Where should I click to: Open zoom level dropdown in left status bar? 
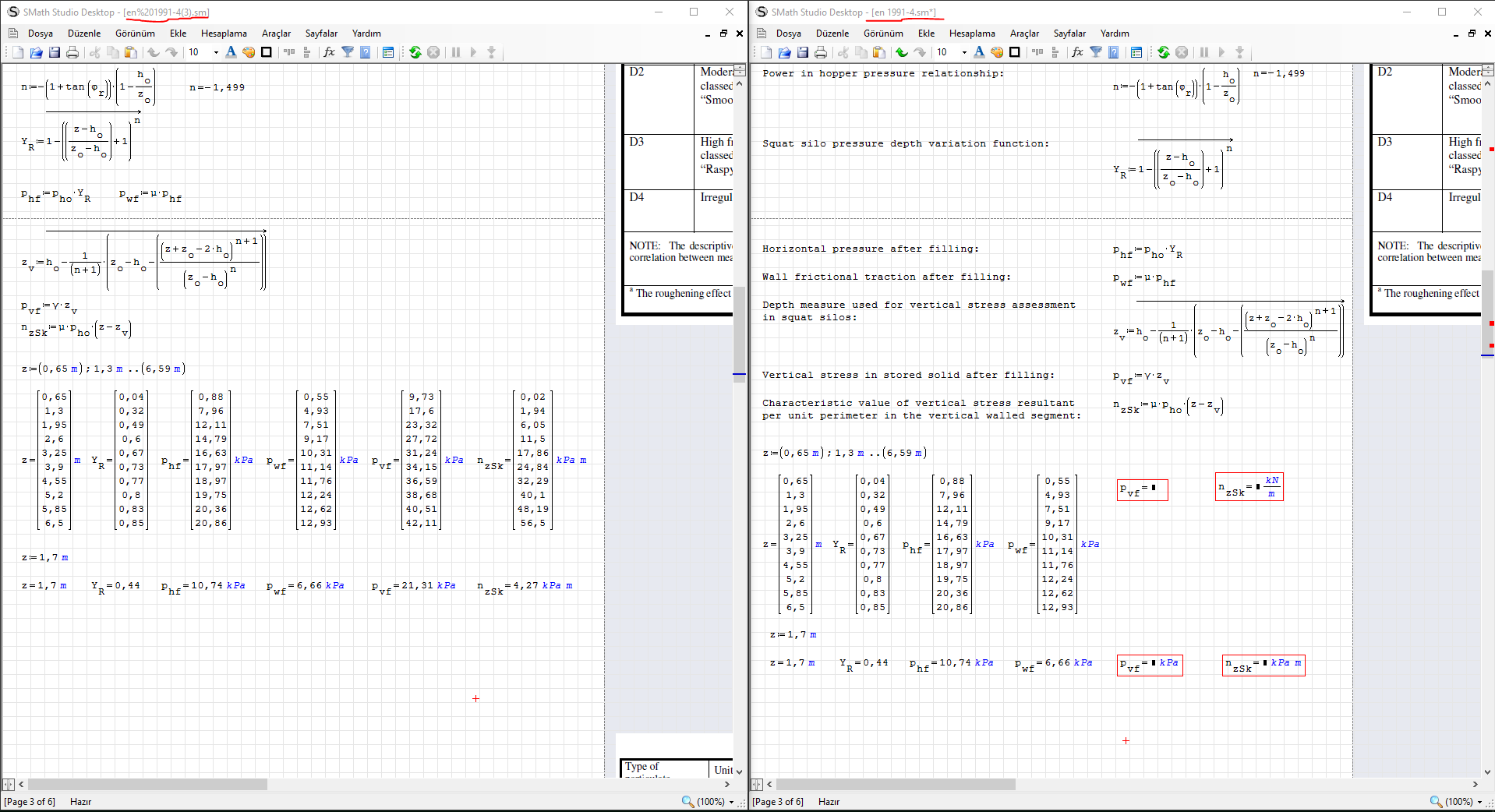point(731,802)
